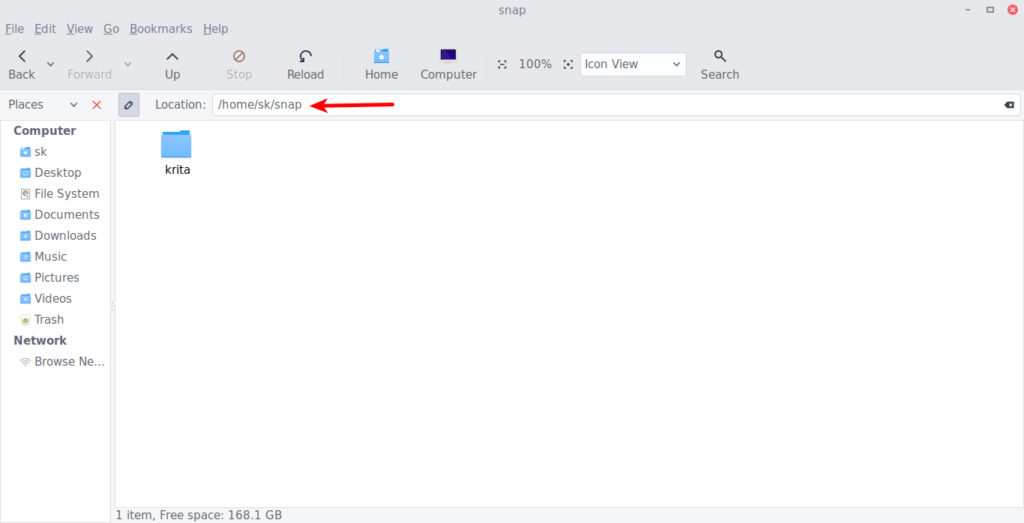Viewport: 1024px width, 523px height.
Task: Reload the current folder
Action: pyautogui.click(x=306, y=65)
